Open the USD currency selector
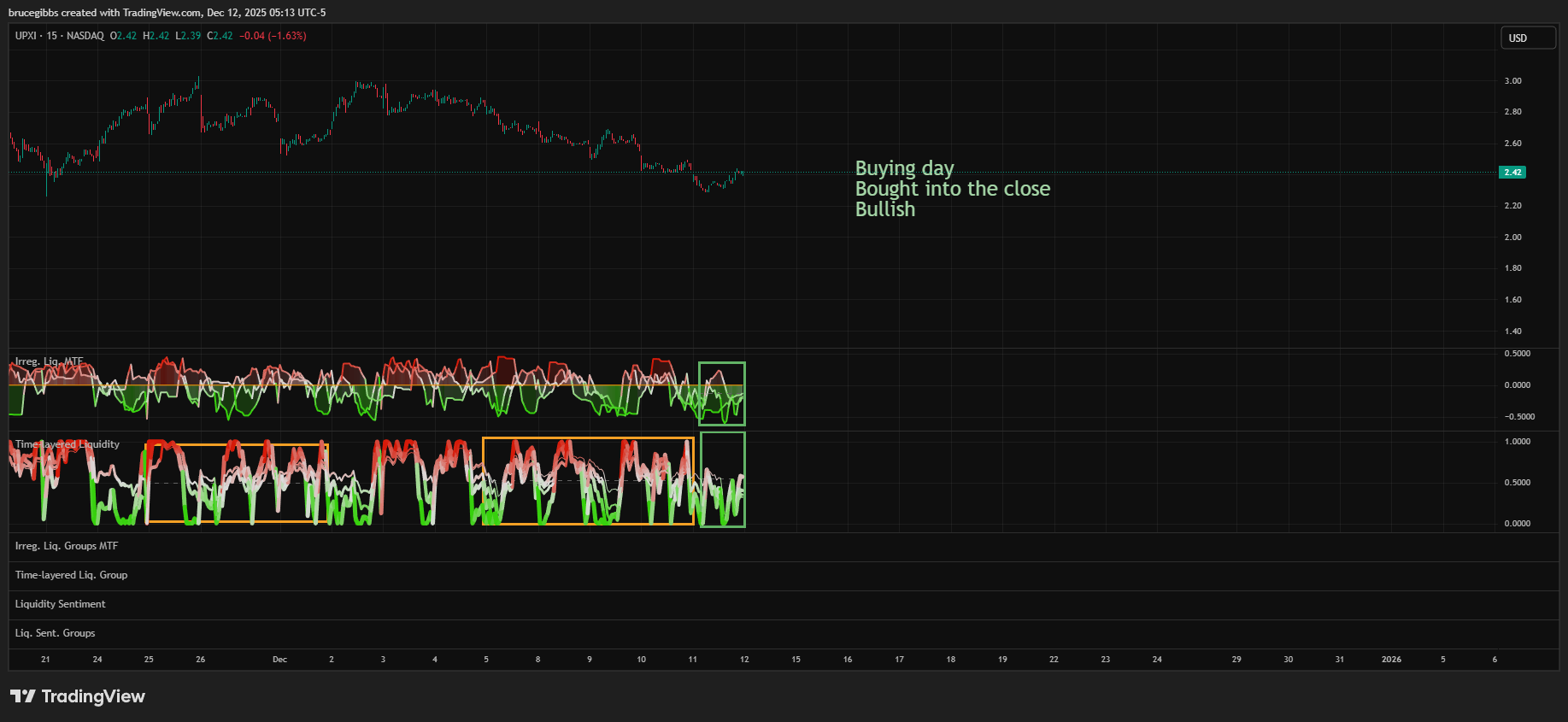This screenshot has height=722, width=1568. coord(1528,38)
